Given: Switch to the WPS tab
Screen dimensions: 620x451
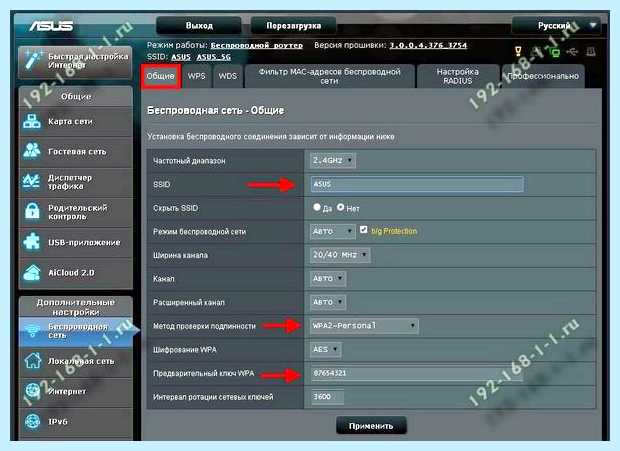Looking at the screenshot, I should click(x=197, y=76).
